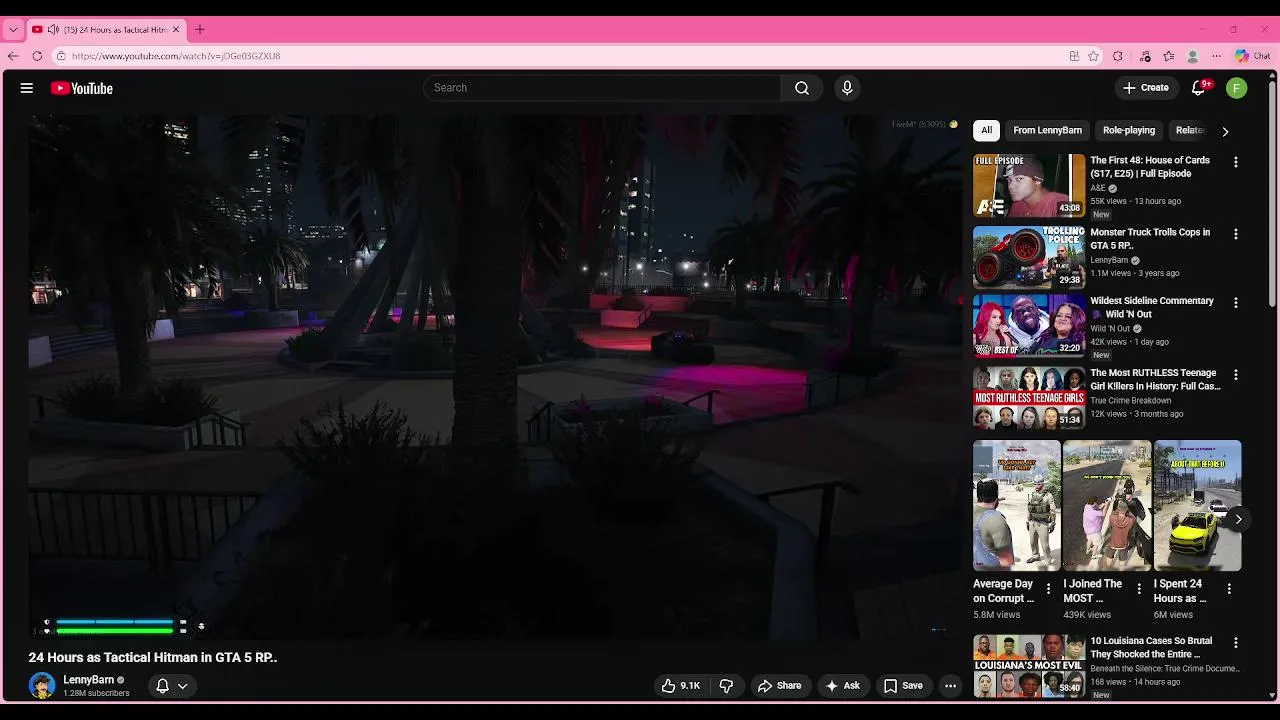The width and height of the screenshot is (1280, 720).
Task: Toggle the LennyBarn notification bell
Action: 162,686
